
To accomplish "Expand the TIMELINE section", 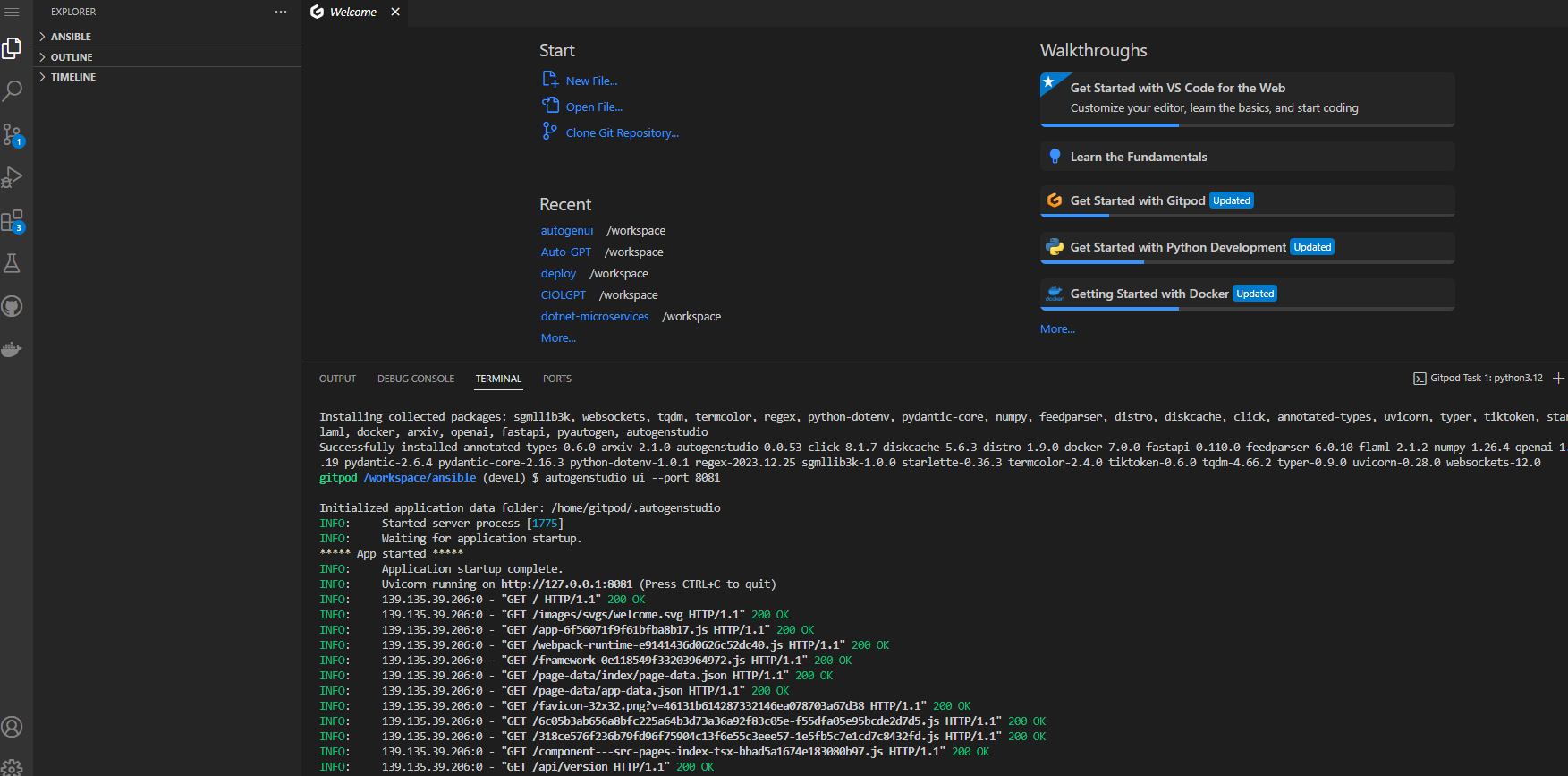I will 168,77.
